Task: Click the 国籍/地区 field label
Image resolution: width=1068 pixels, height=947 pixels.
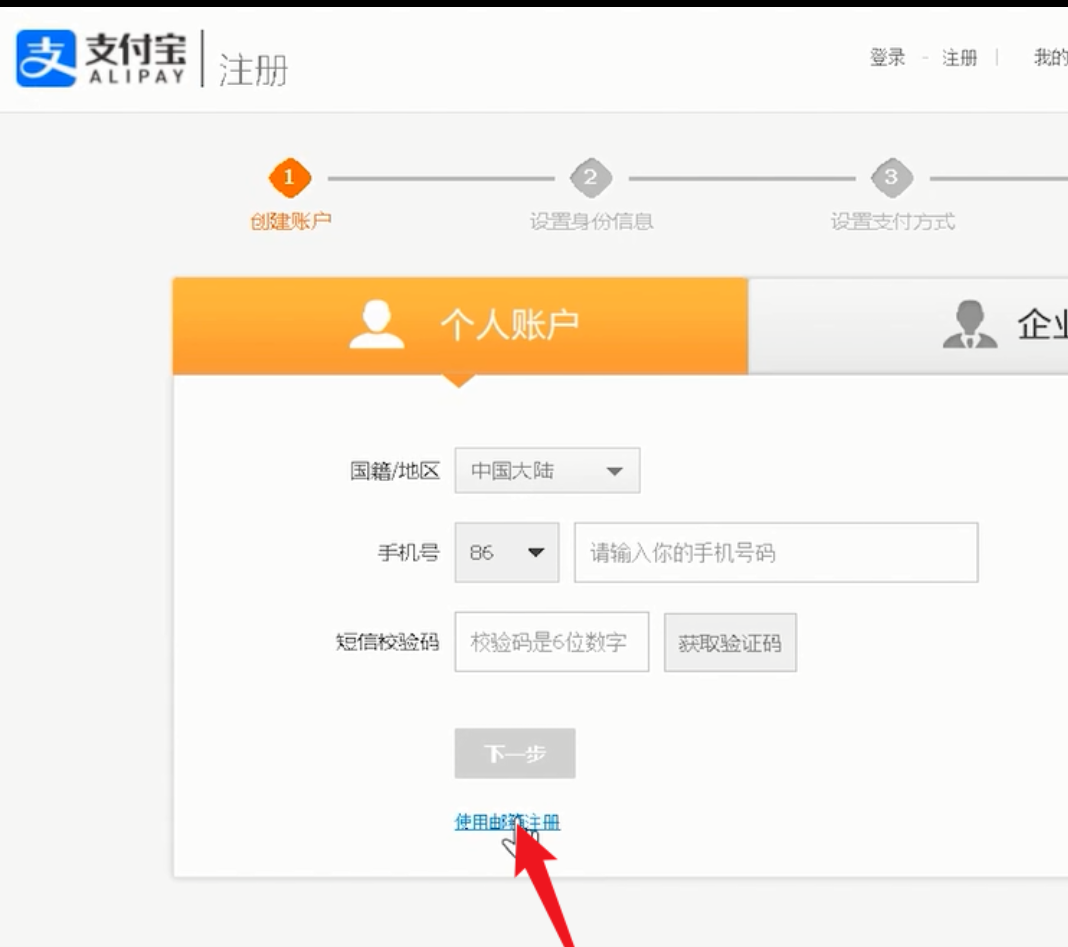Action: [395, 471]
